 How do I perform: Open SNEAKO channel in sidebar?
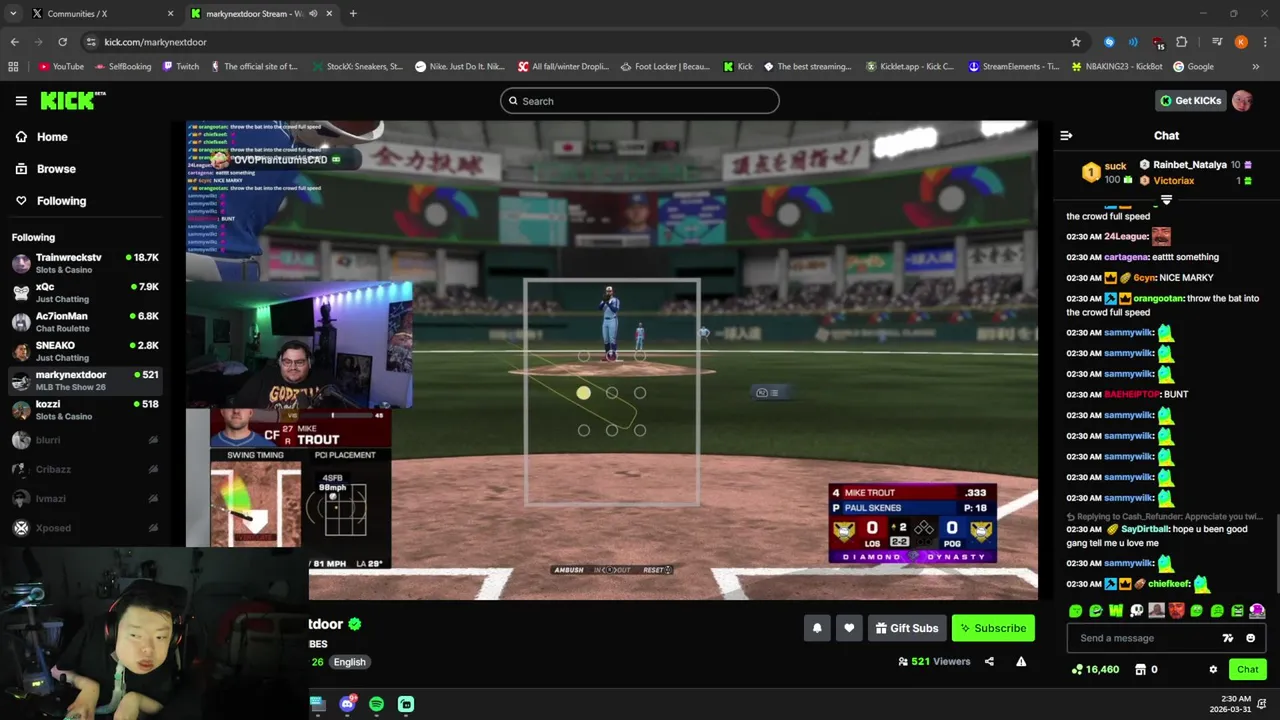84,351
